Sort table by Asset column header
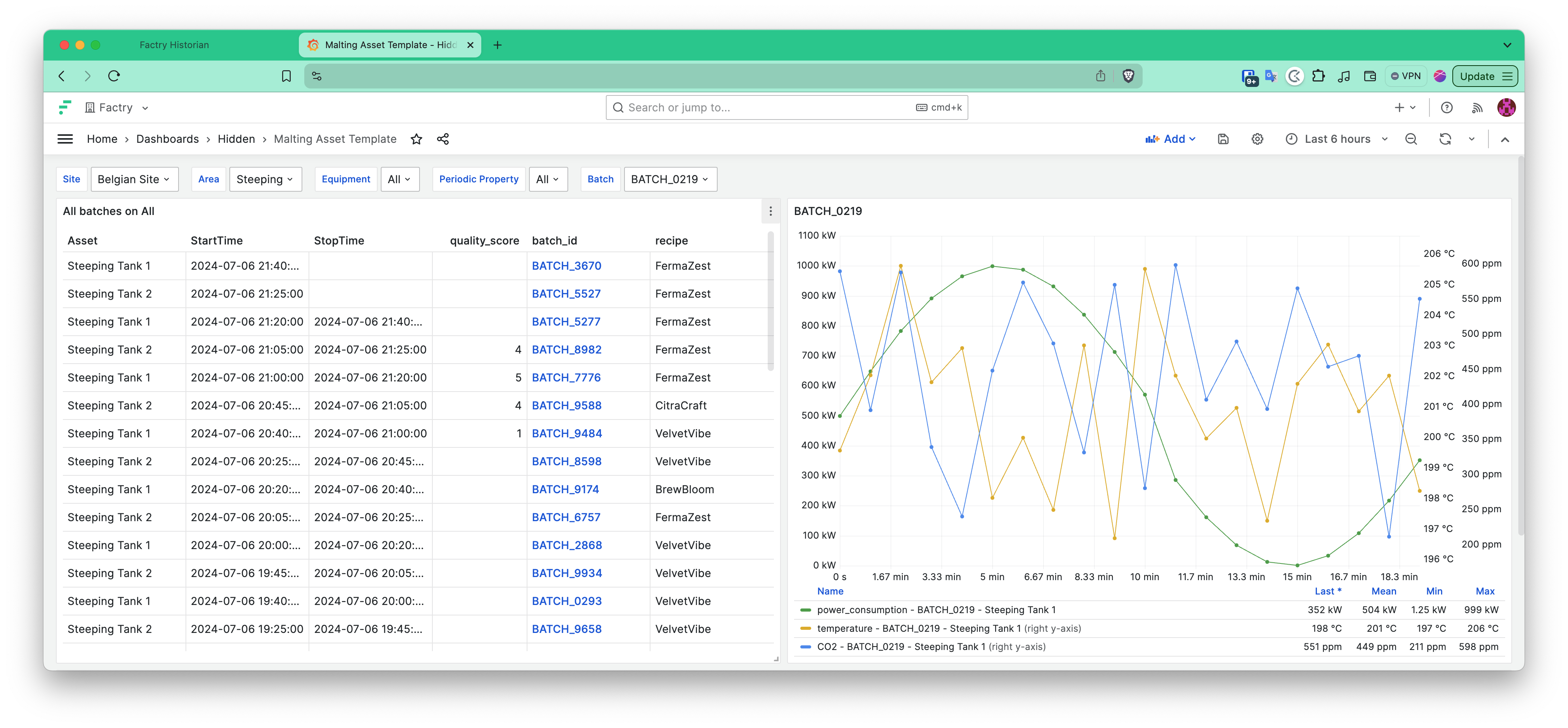This screenshot has width=1568, height=728. pyautogui.click(x=82, y=241)
